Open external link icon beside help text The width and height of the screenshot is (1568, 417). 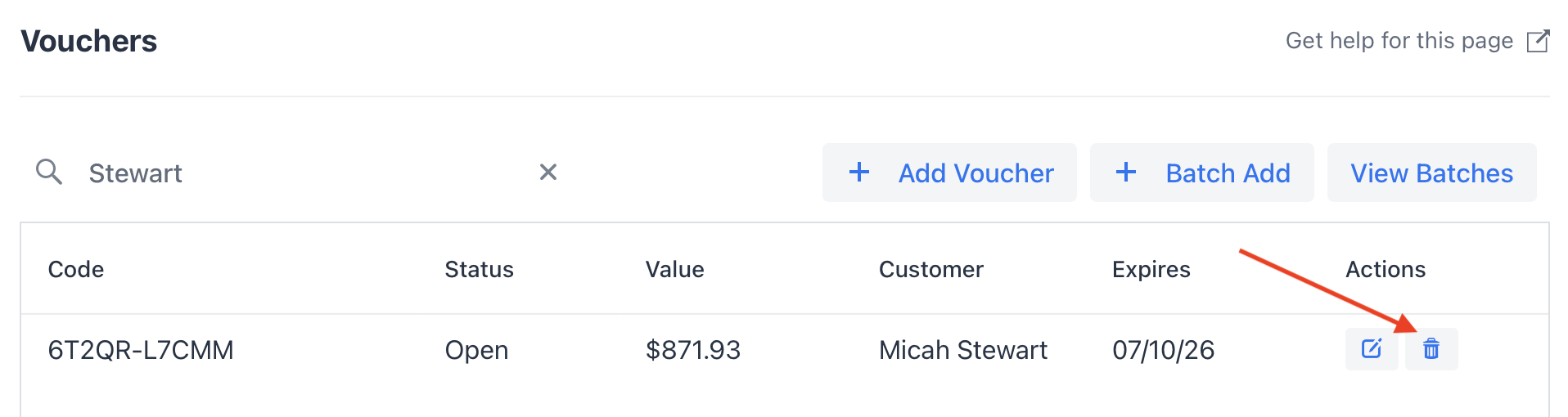1539,41
